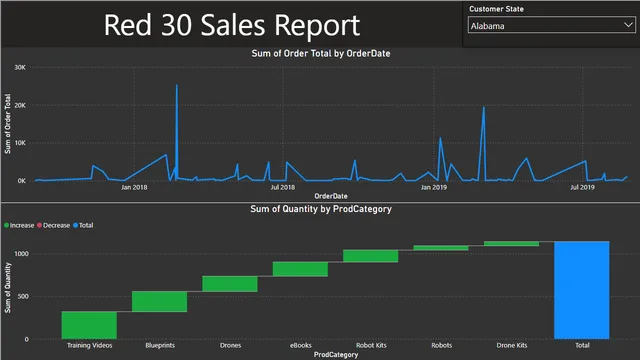Select the Drone Kits waterfall bar
The width and height of the screenshot is (640, 360).
point(511,244)
